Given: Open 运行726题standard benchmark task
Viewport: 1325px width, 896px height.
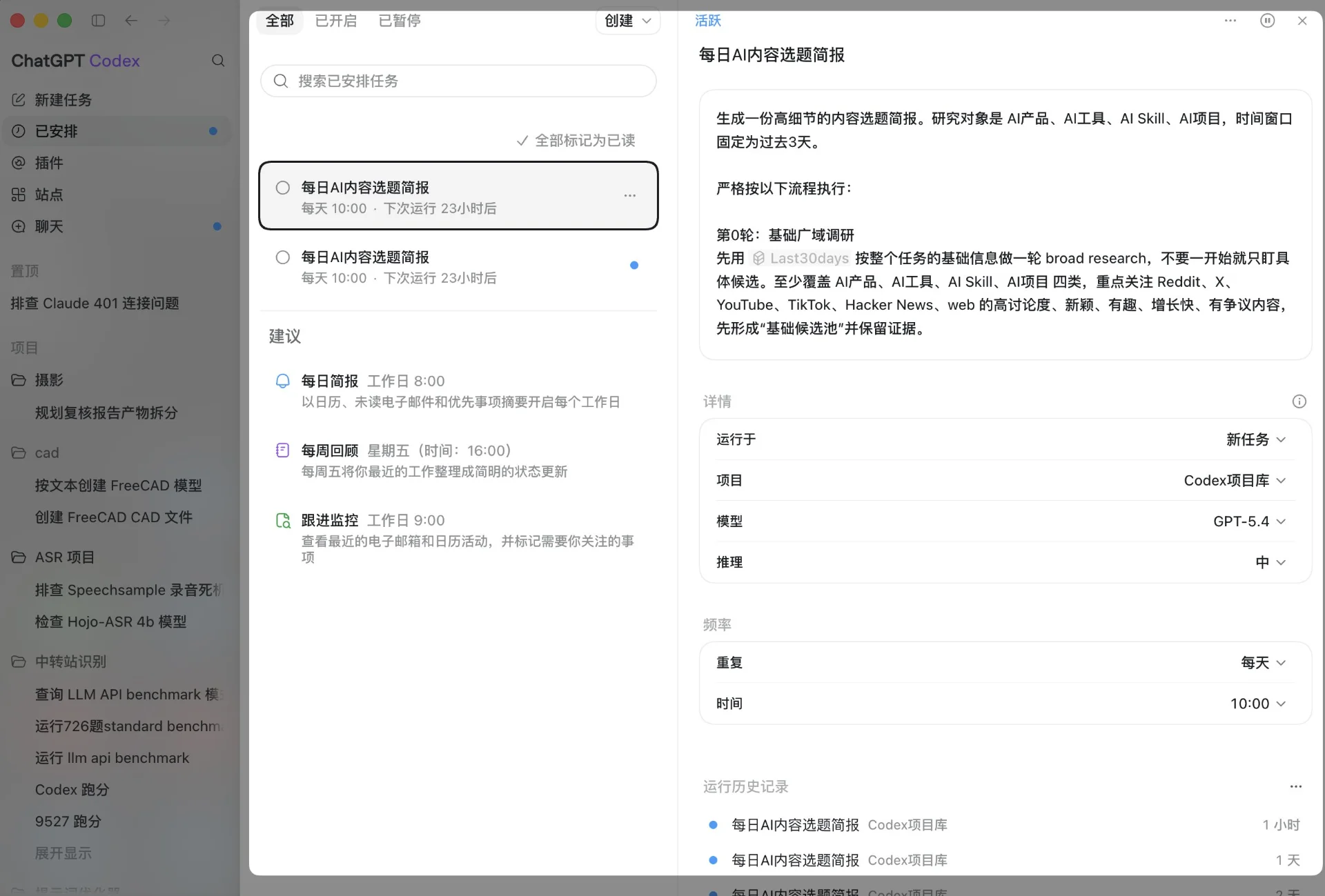Looking at the screenshot, I should [128, 726].
